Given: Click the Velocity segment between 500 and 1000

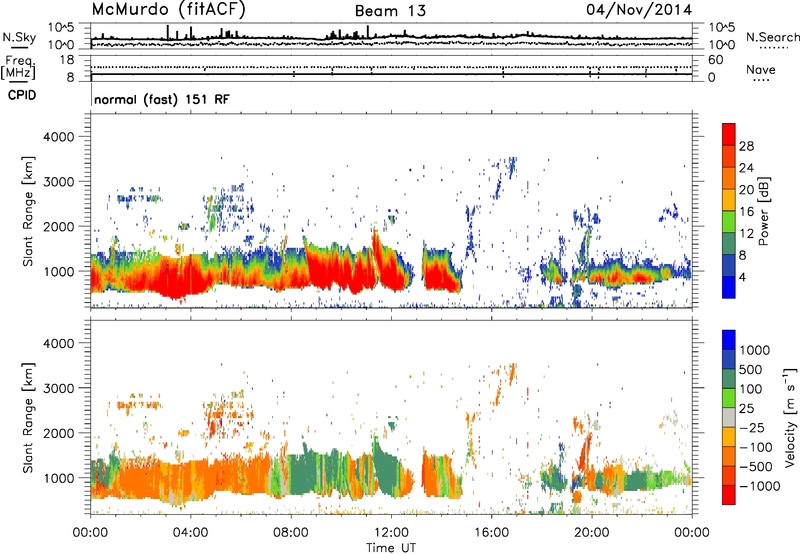Looking at the screenshot, I should coord(729,359).
